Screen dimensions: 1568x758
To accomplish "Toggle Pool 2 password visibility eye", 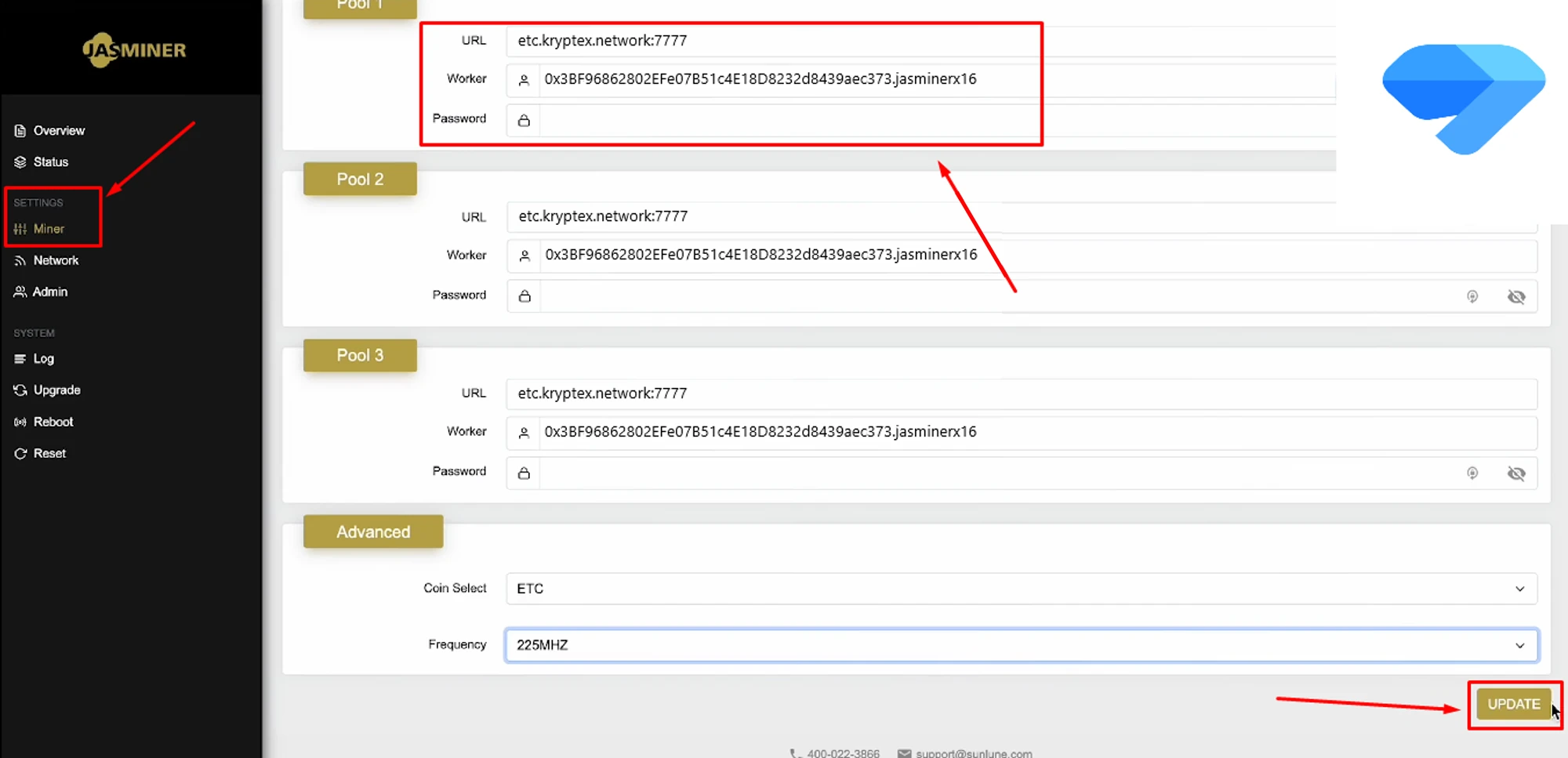I will (1515, 296).
